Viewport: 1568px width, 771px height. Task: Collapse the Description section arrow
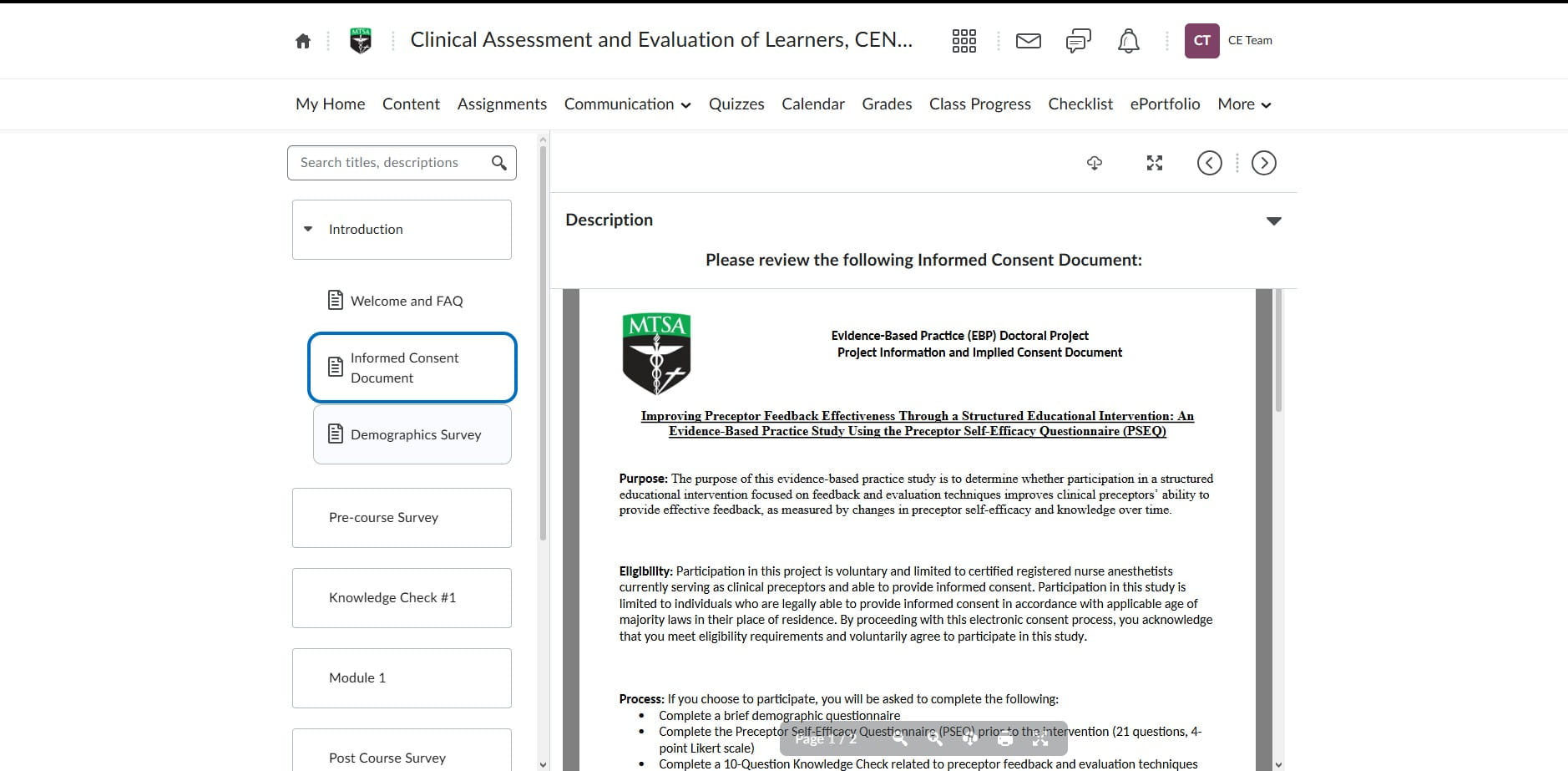click(1274, 221)
